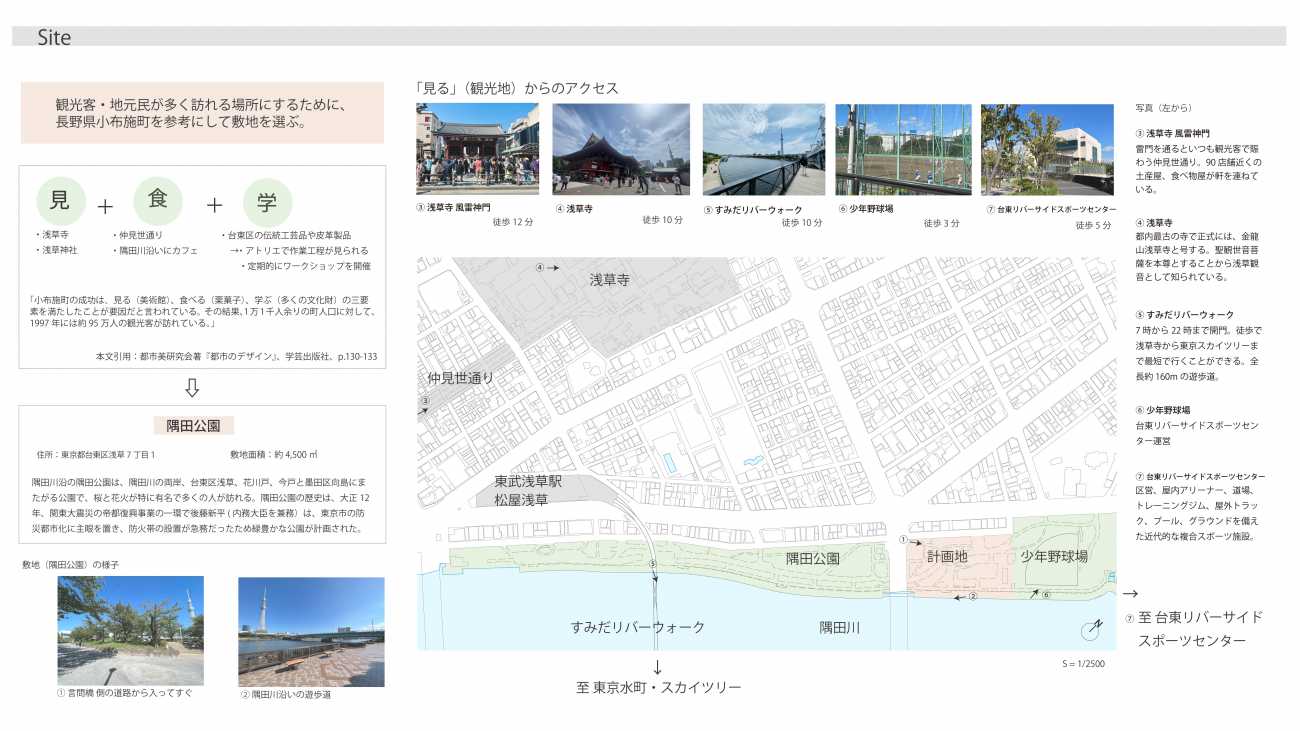Click the green 学 circle
Screen dimensions: 1300x731
(x=266, y=203)
